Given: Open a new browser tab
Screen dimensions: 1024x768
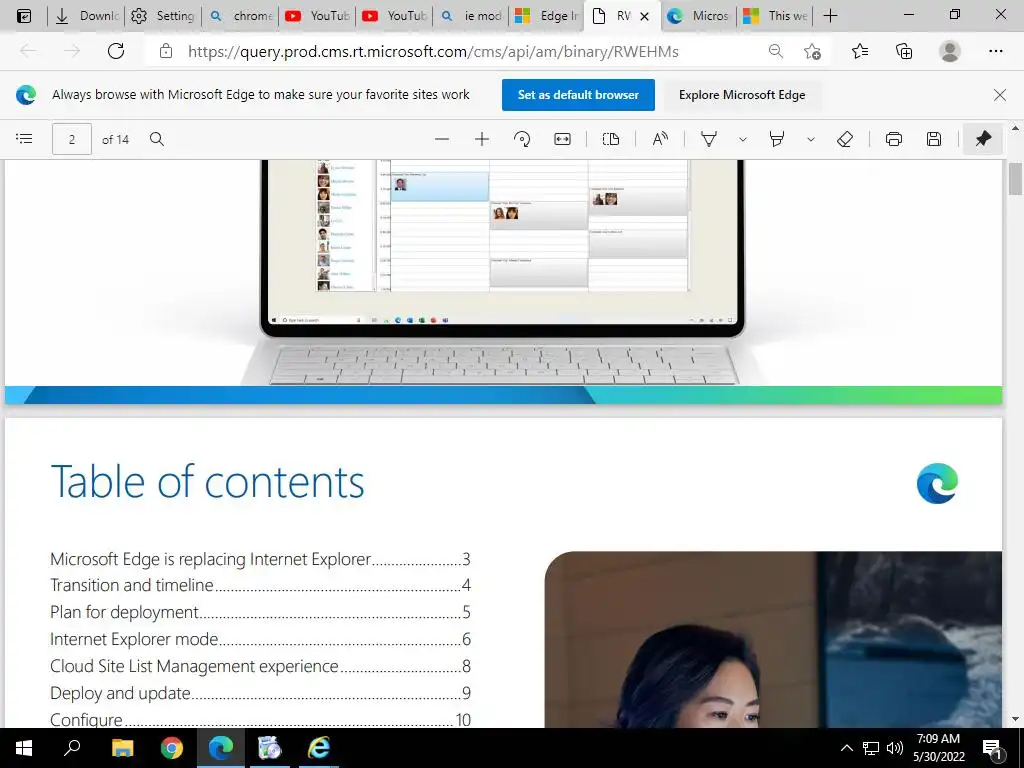Looking at the screenshot, I should pyautogui.click(x=830, y=16).
